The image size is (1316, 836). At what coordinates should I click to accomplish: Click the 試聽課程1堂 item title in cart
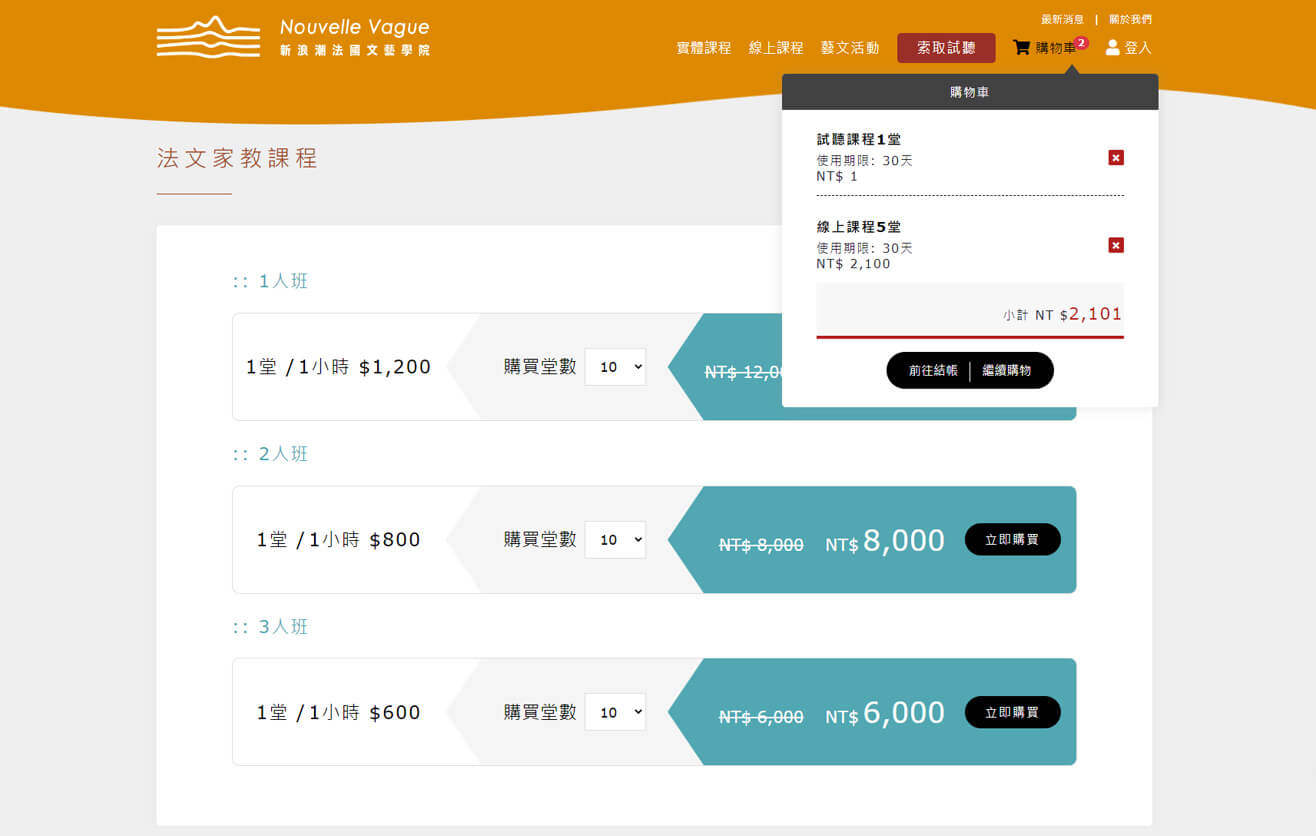pos(858,140)
